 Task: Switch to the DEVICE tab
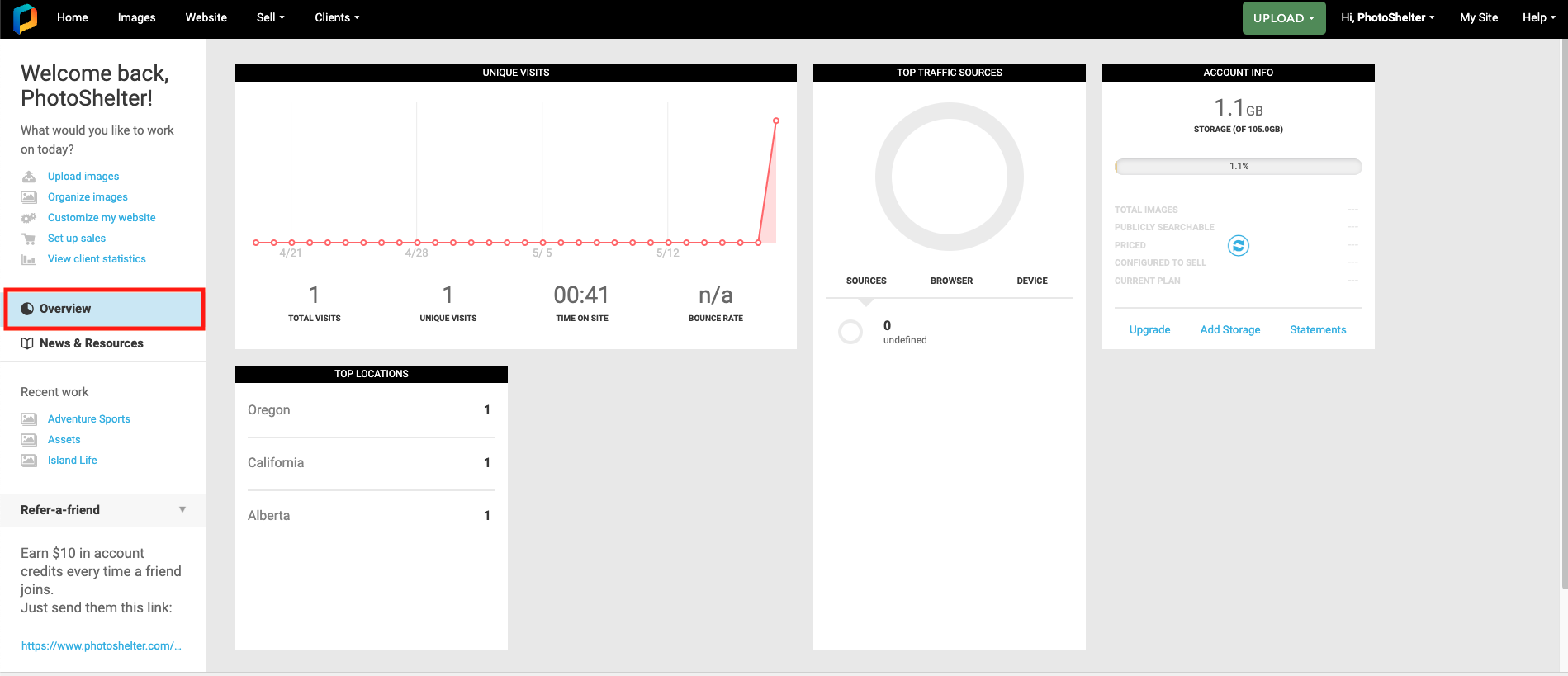(1032, 281)
